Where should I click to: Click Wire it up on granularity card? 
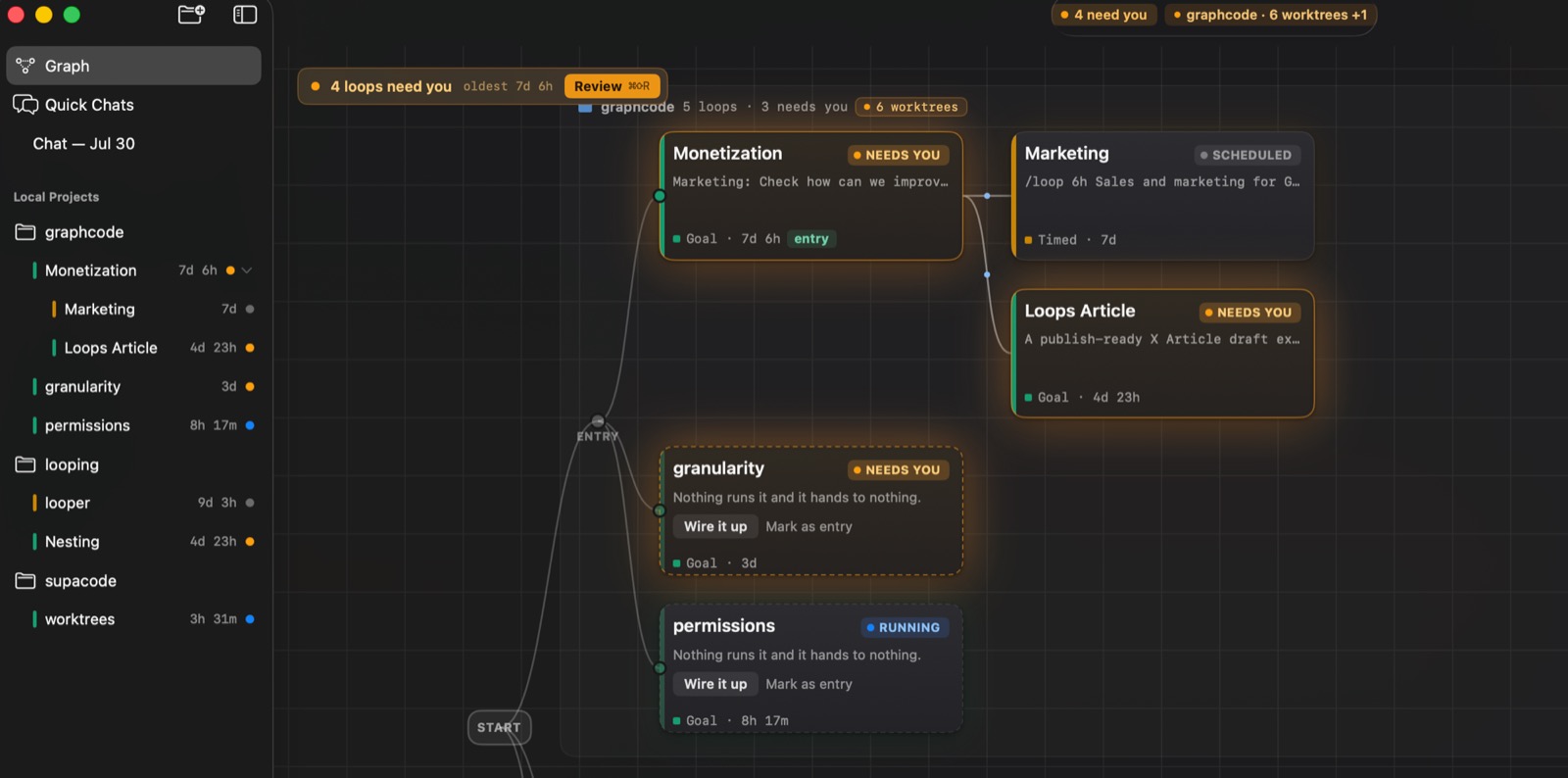point(715,527)
